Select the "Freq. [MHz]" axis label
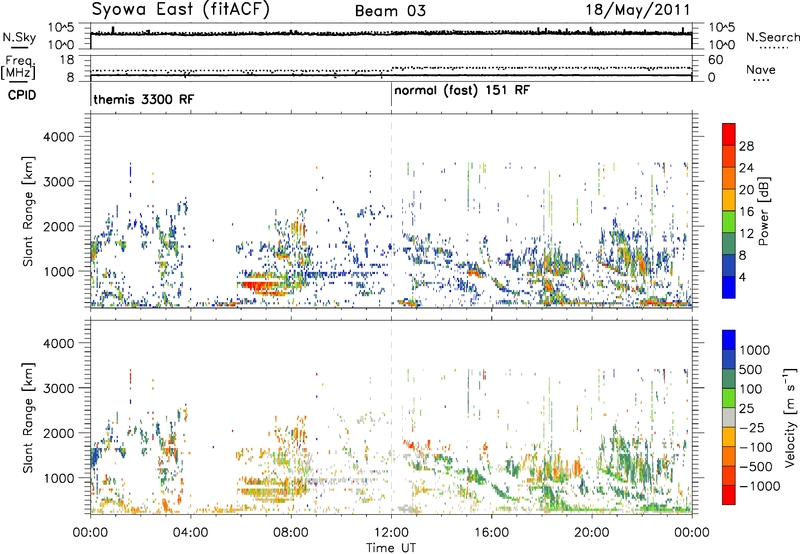Screen dimensions: 800x554 point(18,67)
